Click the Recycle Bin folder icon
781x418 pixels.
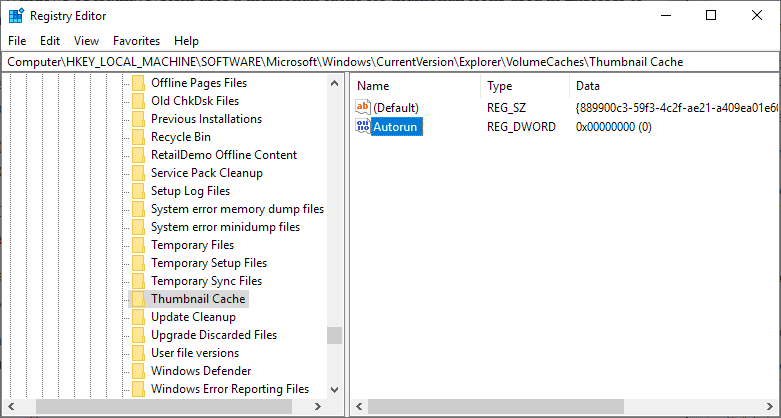[138, 137]
